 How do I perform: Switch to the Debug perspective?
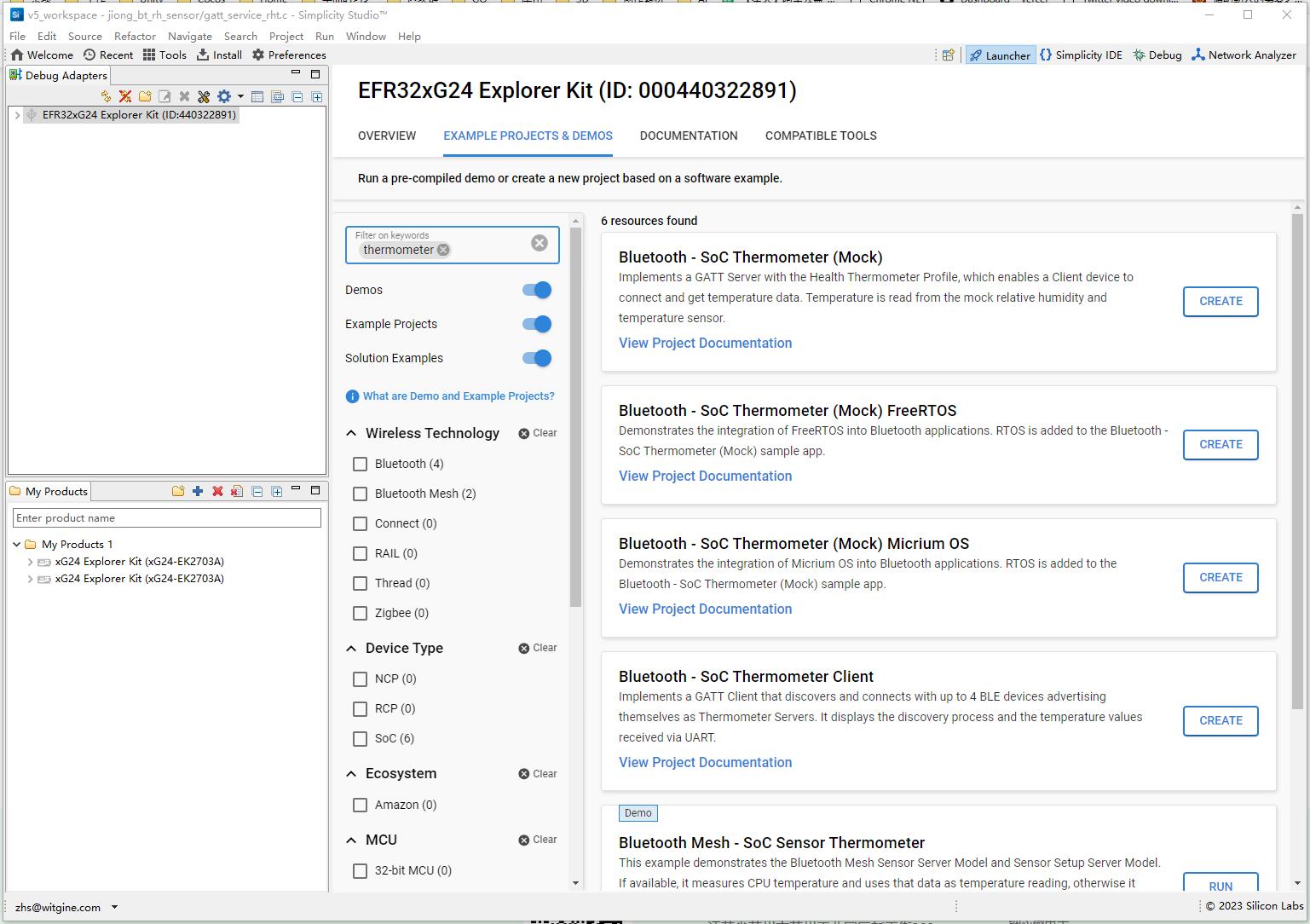coord(1157,55)
